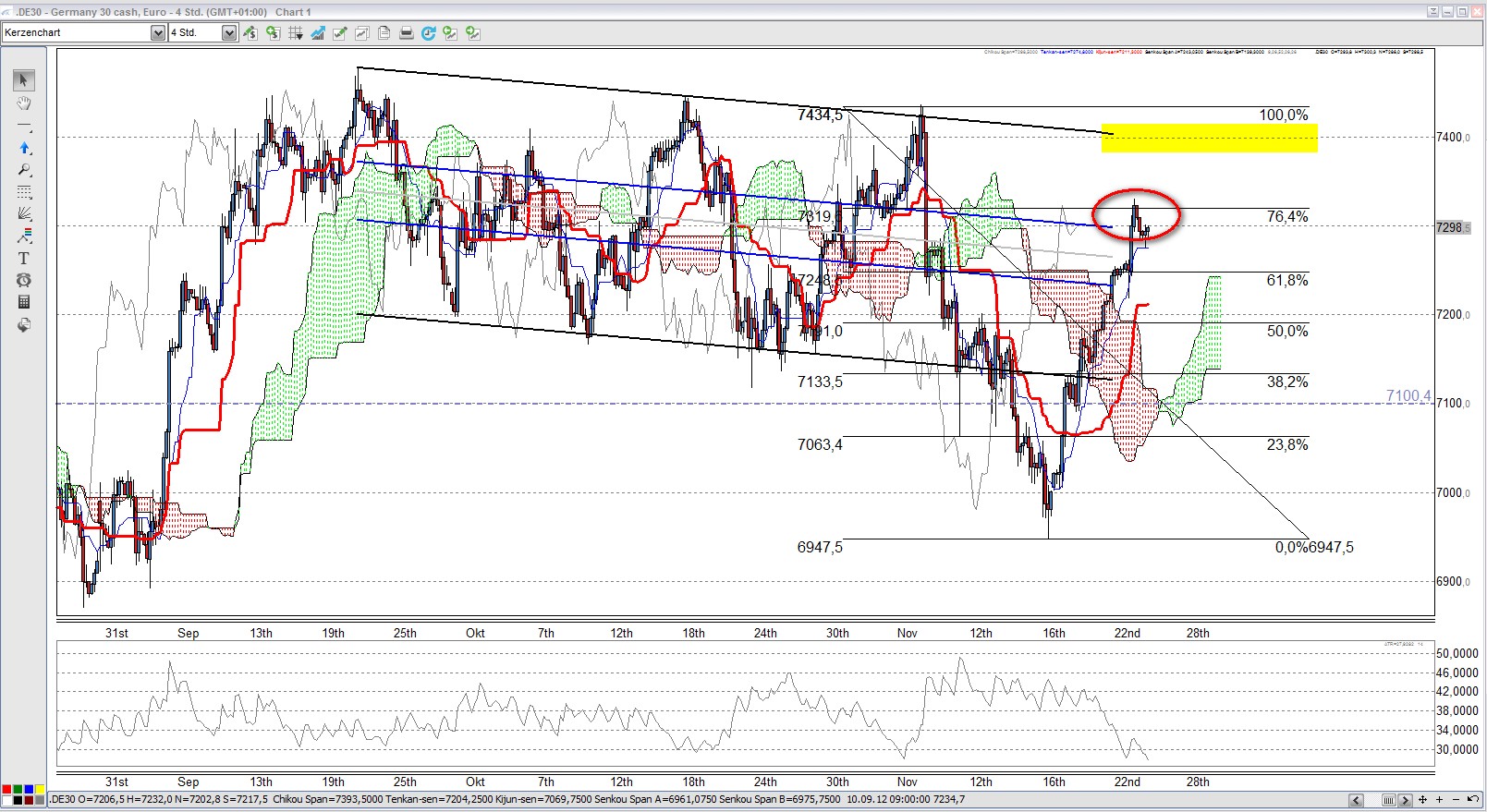Open the calculator tool in sidebar
1487x812 pixels.
point(24,302)
